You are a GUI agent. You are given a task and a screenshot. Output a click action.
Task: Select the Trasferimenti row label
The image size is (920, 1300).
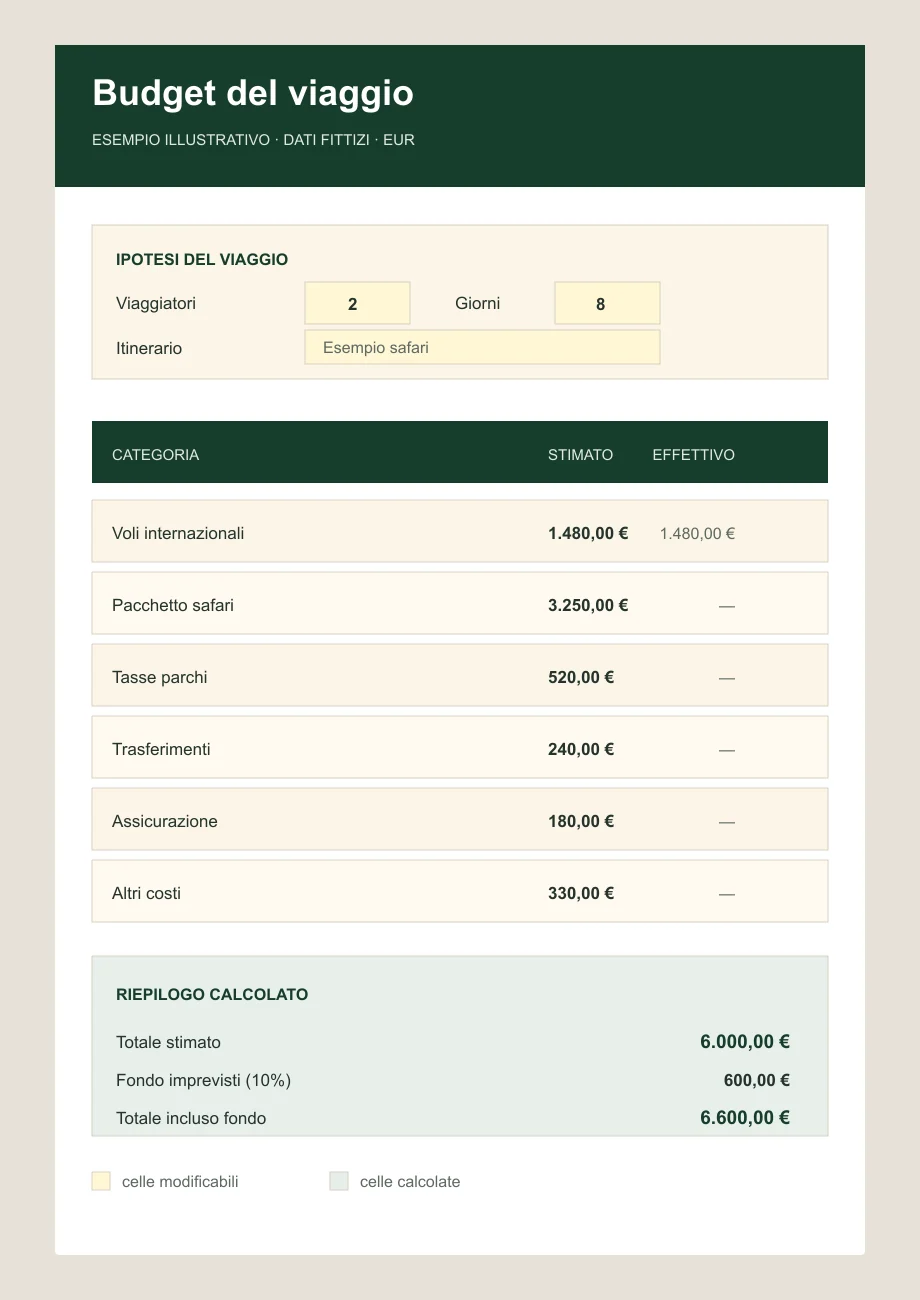[161, 749]
